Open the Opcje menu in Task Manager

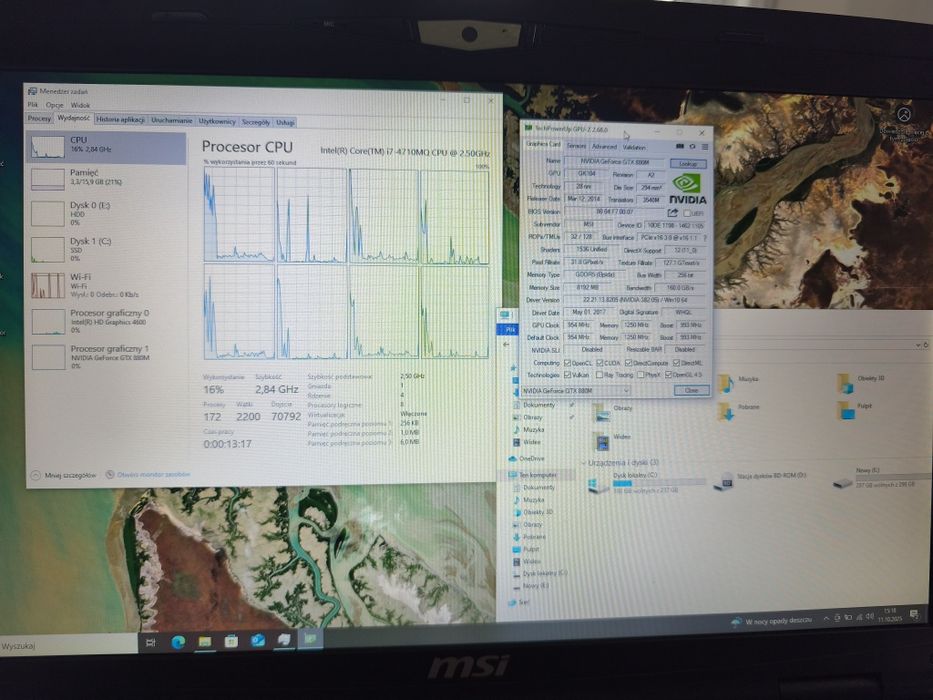54,105
